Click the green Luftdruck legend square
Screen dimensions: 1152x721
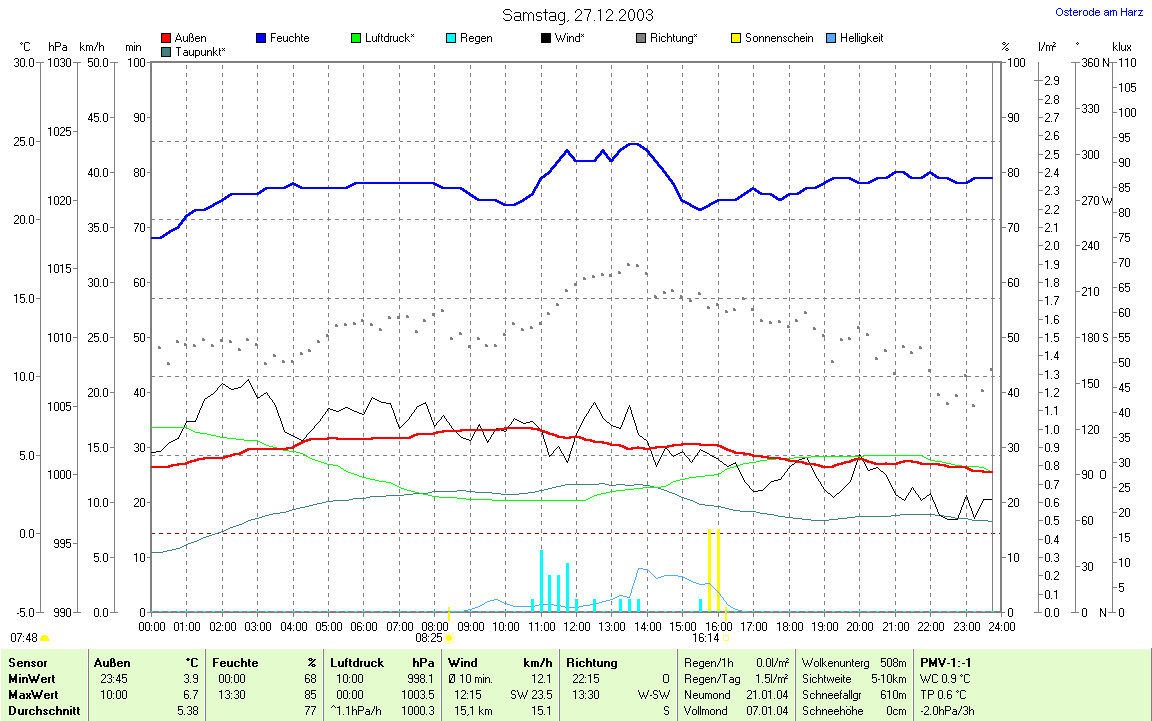(x=357, y=38)
